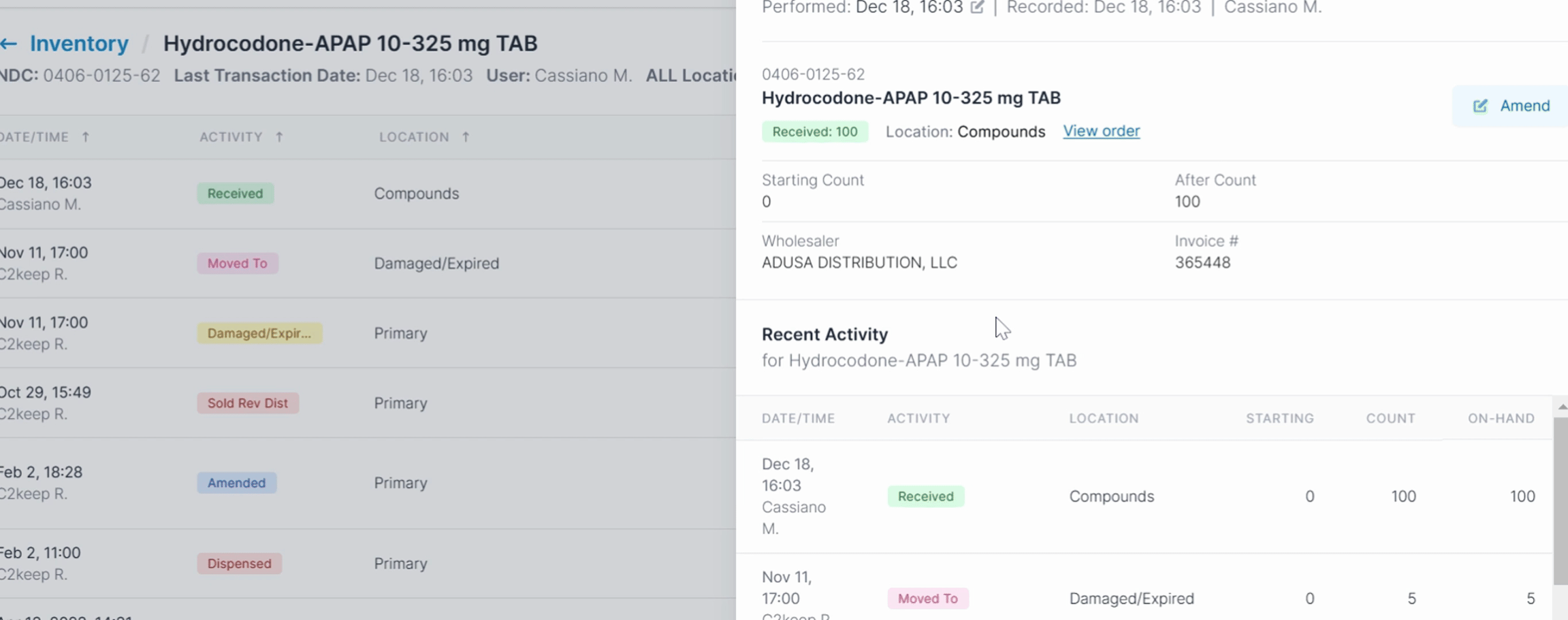Click the Feb 2, 11:00 transaction date

click(41, 553)
